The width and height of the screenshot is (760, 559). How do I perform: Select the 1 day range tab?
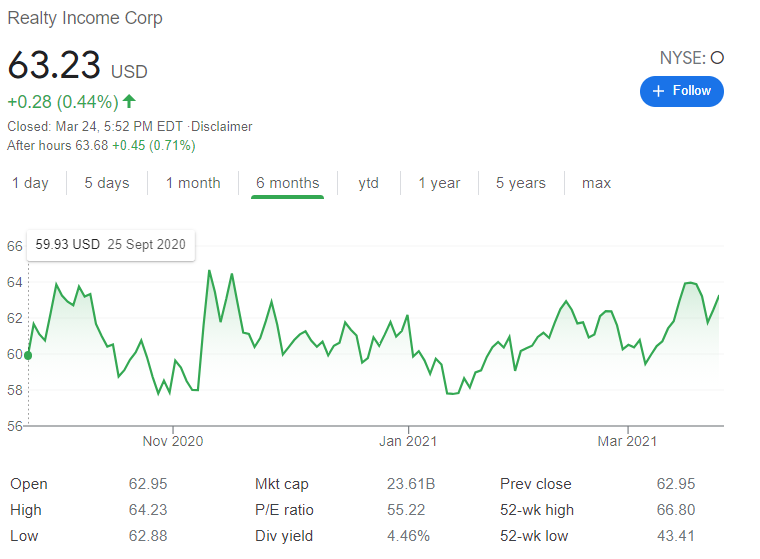coord(30,183)
